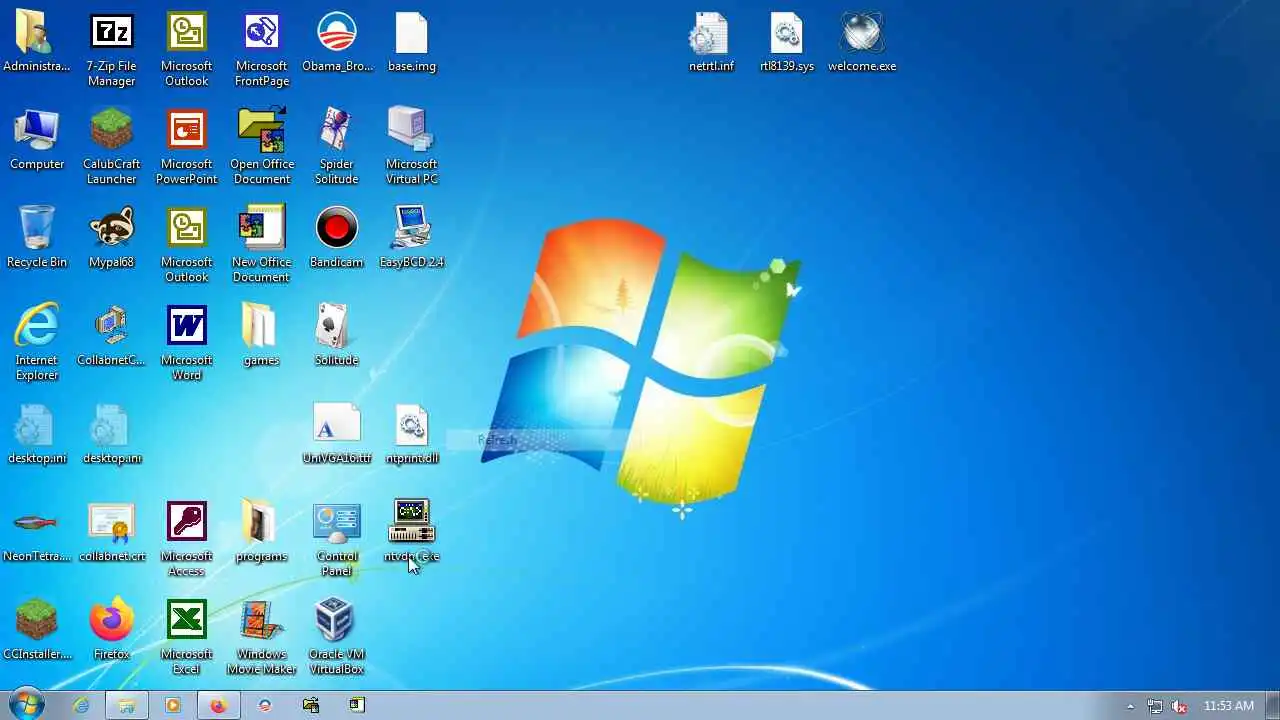Click the muted volume tray icon
The width and height of the screenshot is (1280, 720).
coord(1179,706)
